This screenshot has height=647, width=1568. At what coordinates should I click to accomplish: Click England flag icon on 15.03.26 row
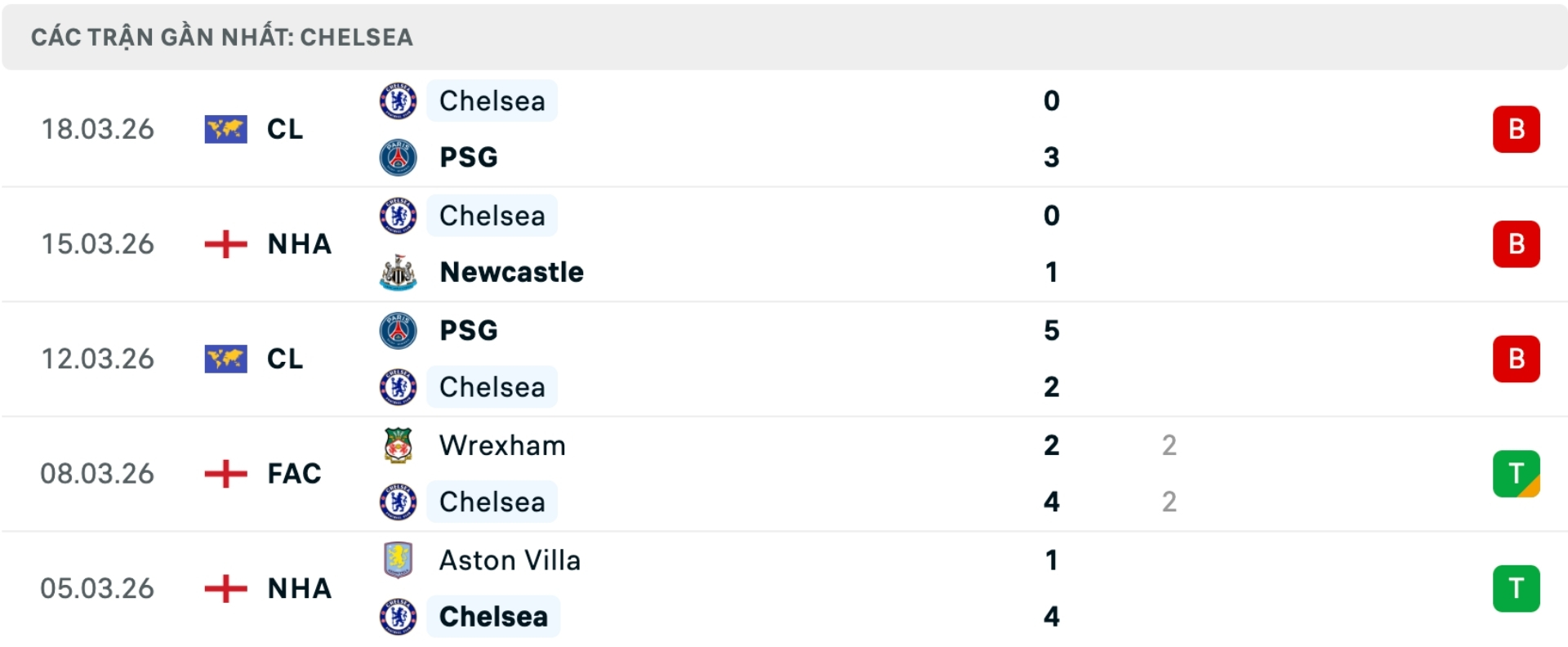click(x=225, y=244)
